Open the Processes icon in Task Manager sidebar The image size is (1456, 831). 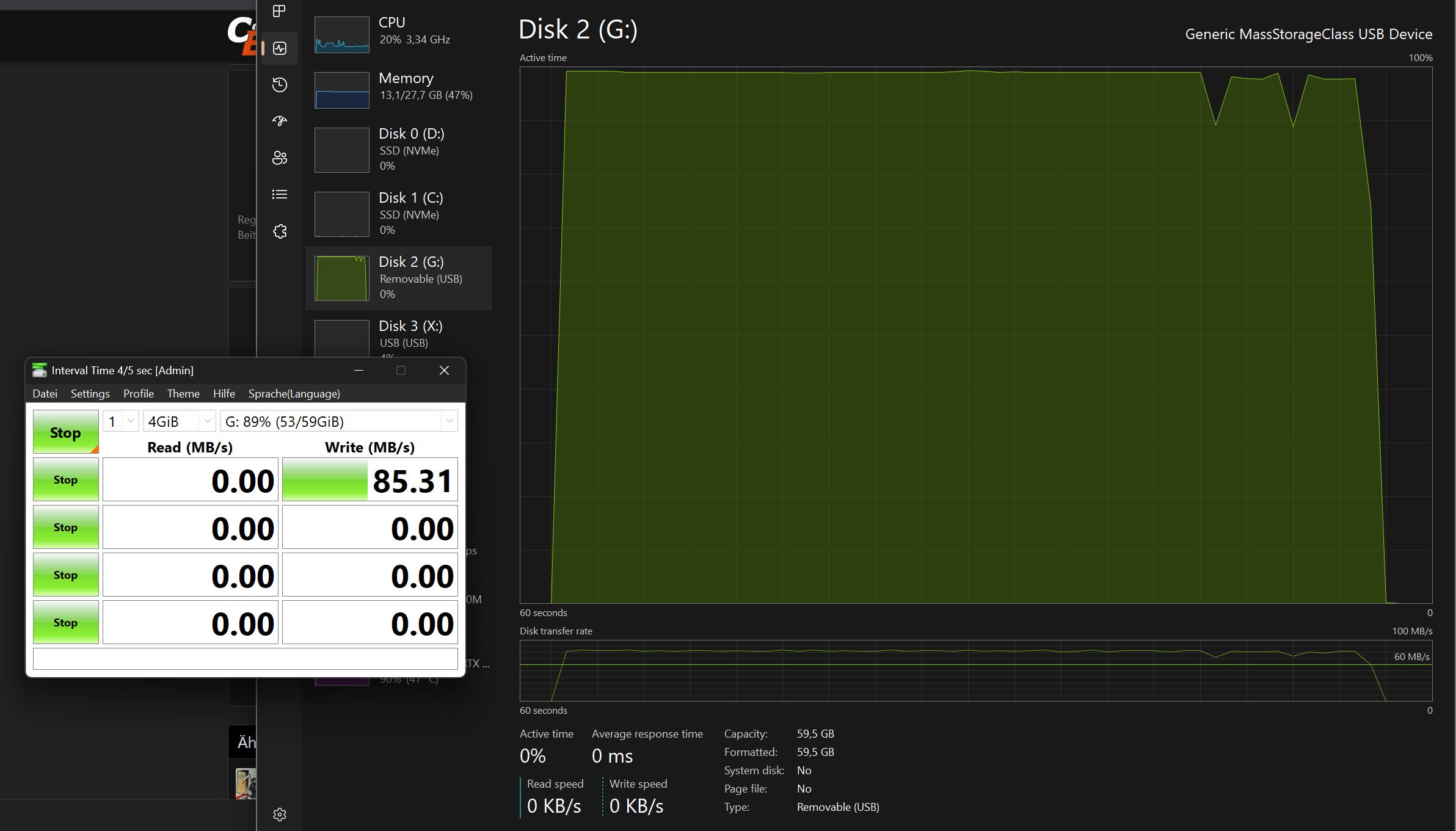(x=279, y=11)
